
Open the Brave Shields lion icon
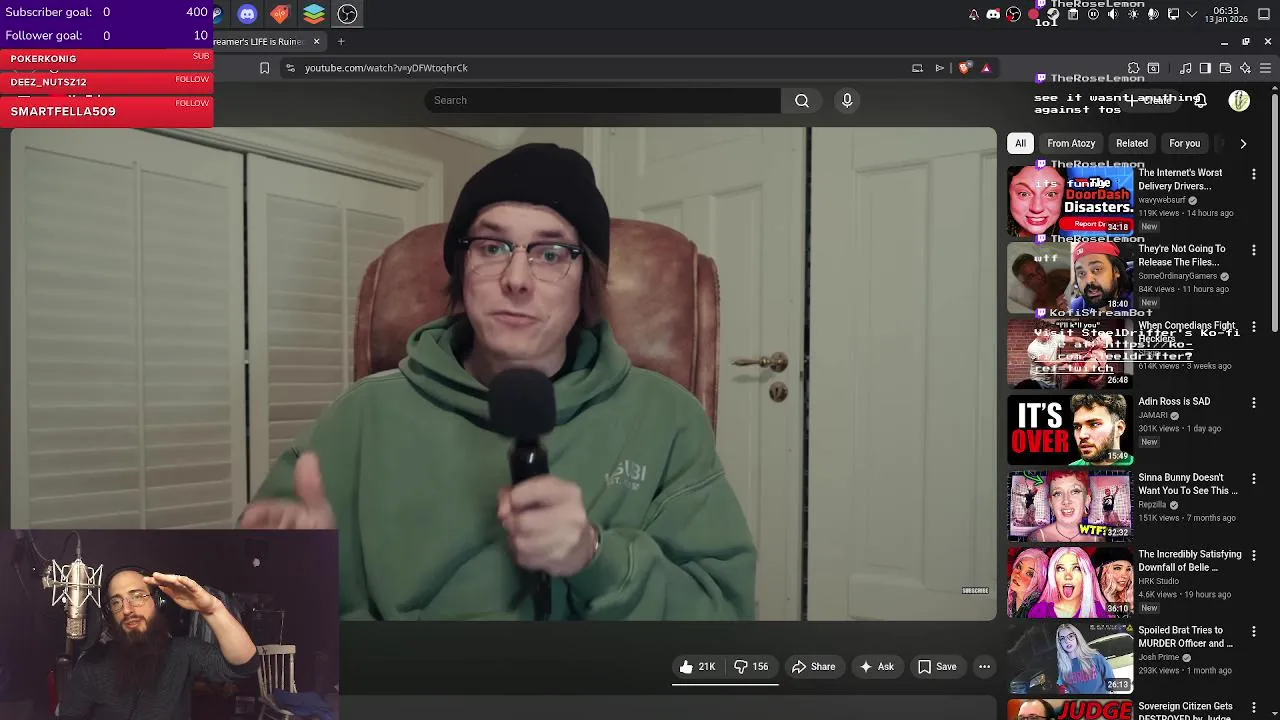[x=964, y=68]
